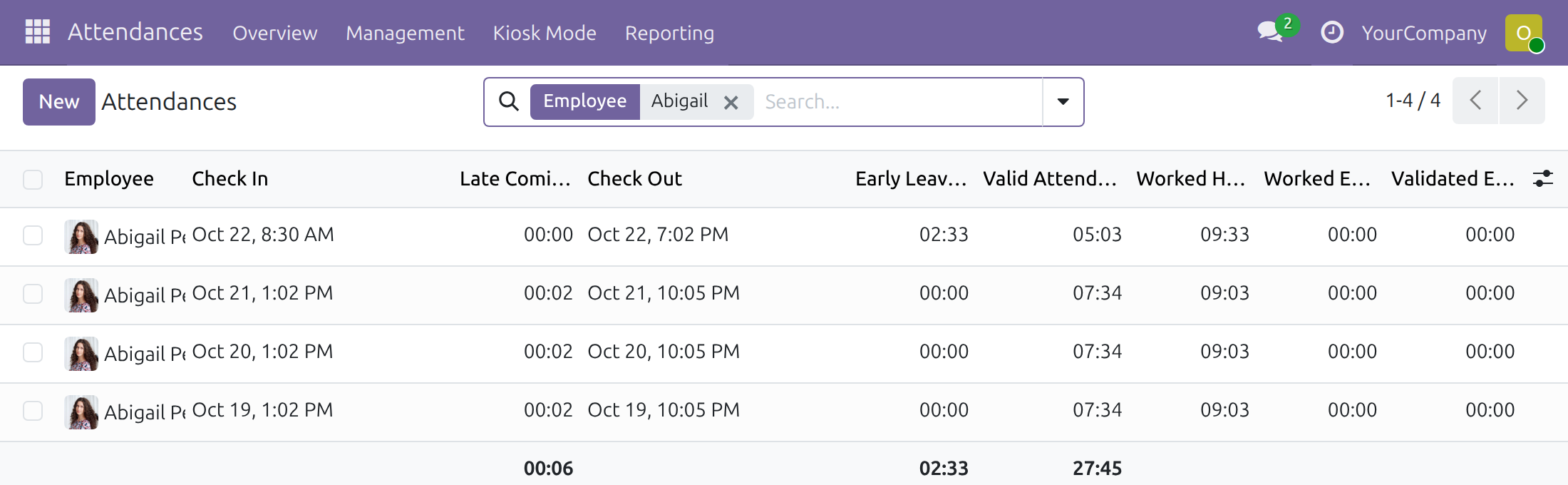Image resolution: width=1568 pixels, height=485 pixels.
Task: Select the Oct 21 attendance row checkbox
Action: coord(33,294)
